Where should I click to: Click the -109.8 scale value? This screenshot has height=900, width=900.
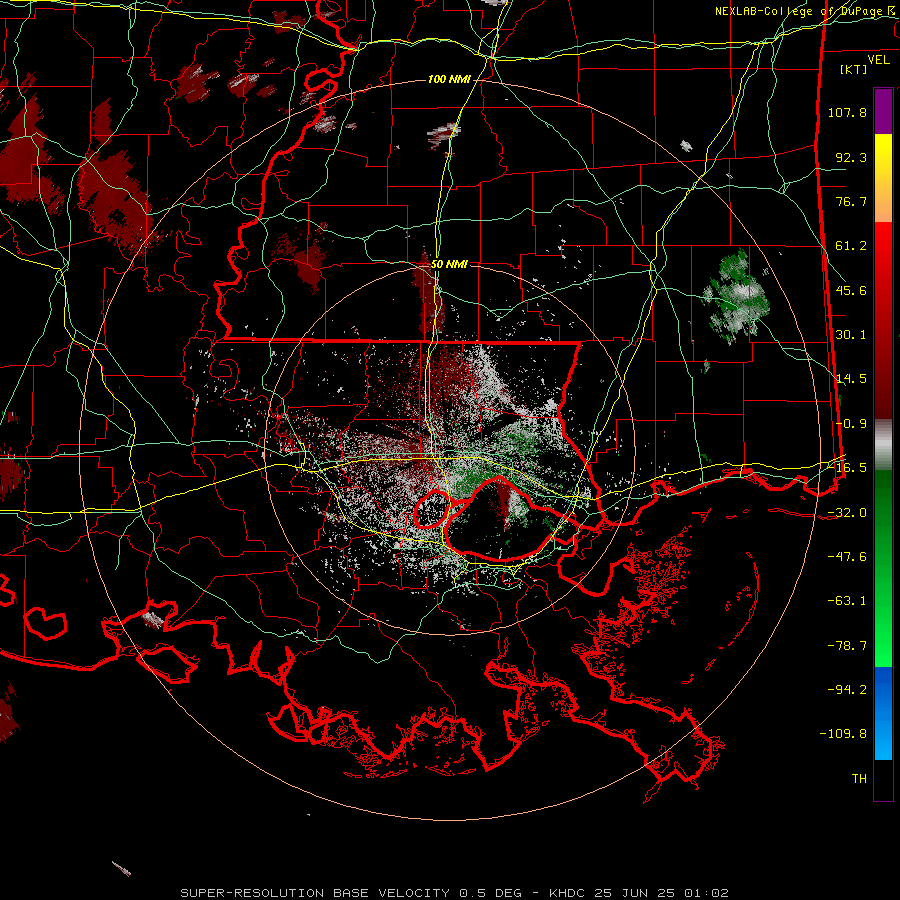[844, 734]
